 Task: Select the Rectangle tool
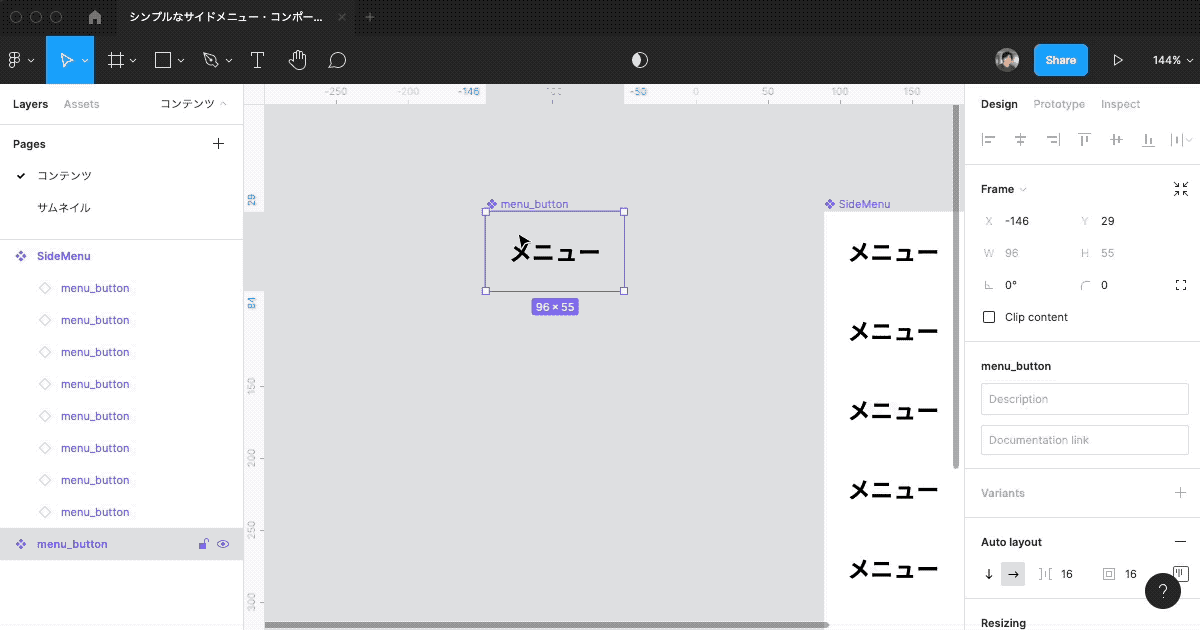161,59
